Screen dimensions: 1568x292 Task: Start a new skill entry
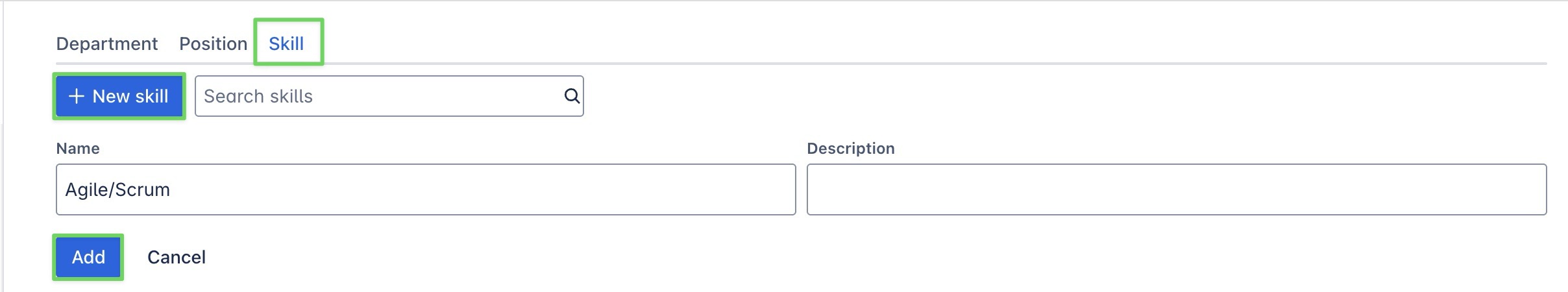click(x=119, y=96)
